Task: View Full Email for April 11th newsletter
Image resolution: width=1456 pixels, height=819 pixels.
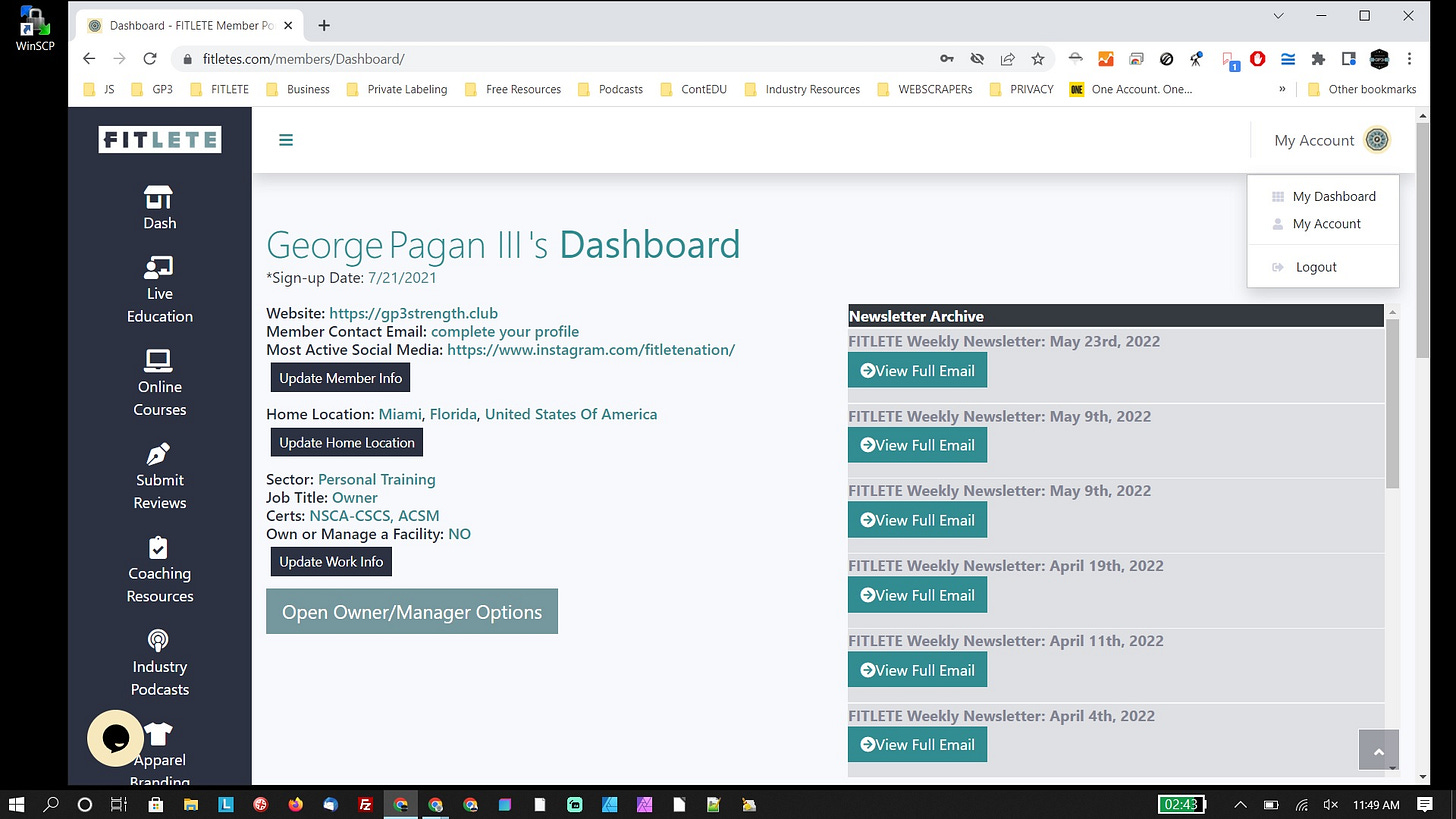Action: click(917, 670)
